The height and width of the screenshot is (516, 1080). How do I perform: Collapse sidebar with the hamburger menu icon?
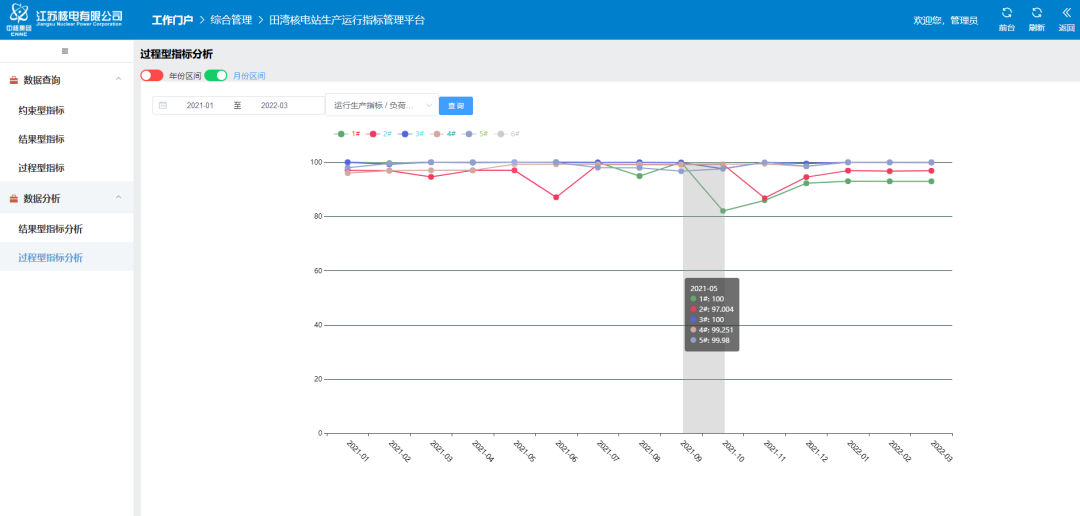click(x=65, y=51)
